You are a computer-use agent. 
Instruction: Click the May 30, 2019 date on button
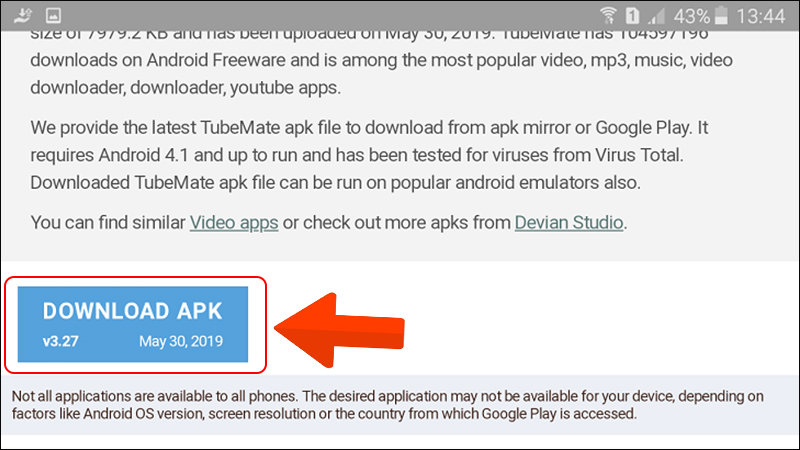181,341
